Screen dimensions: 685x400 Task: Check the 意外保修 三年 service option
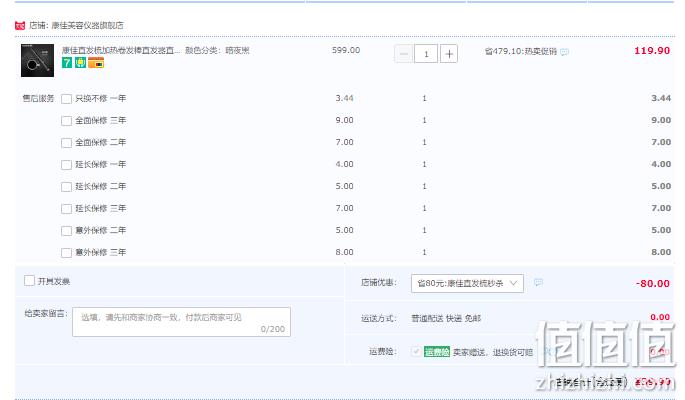(66, 253)
